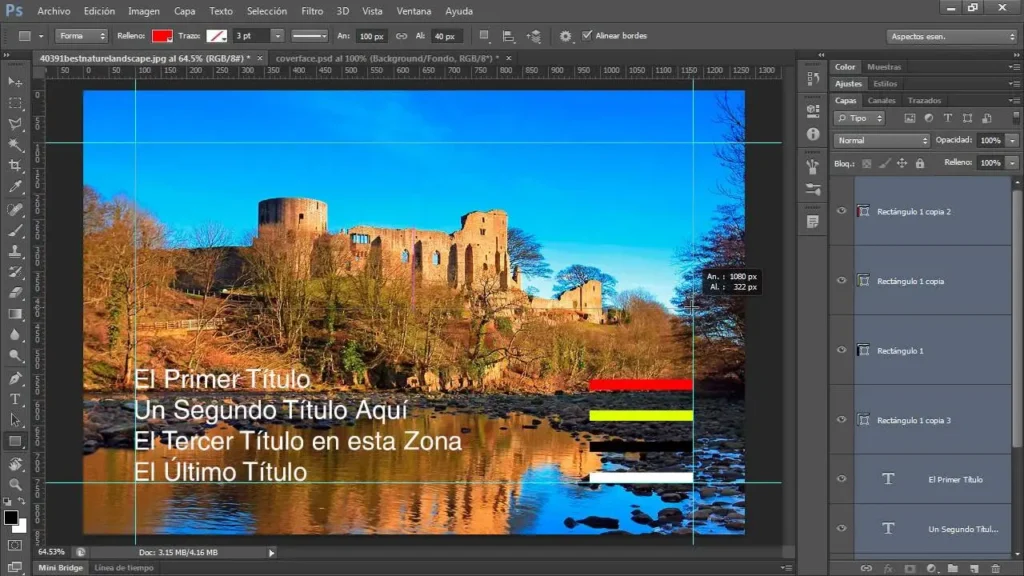
Task: Open the tool preset picker arrow
Action: [40, 37]
